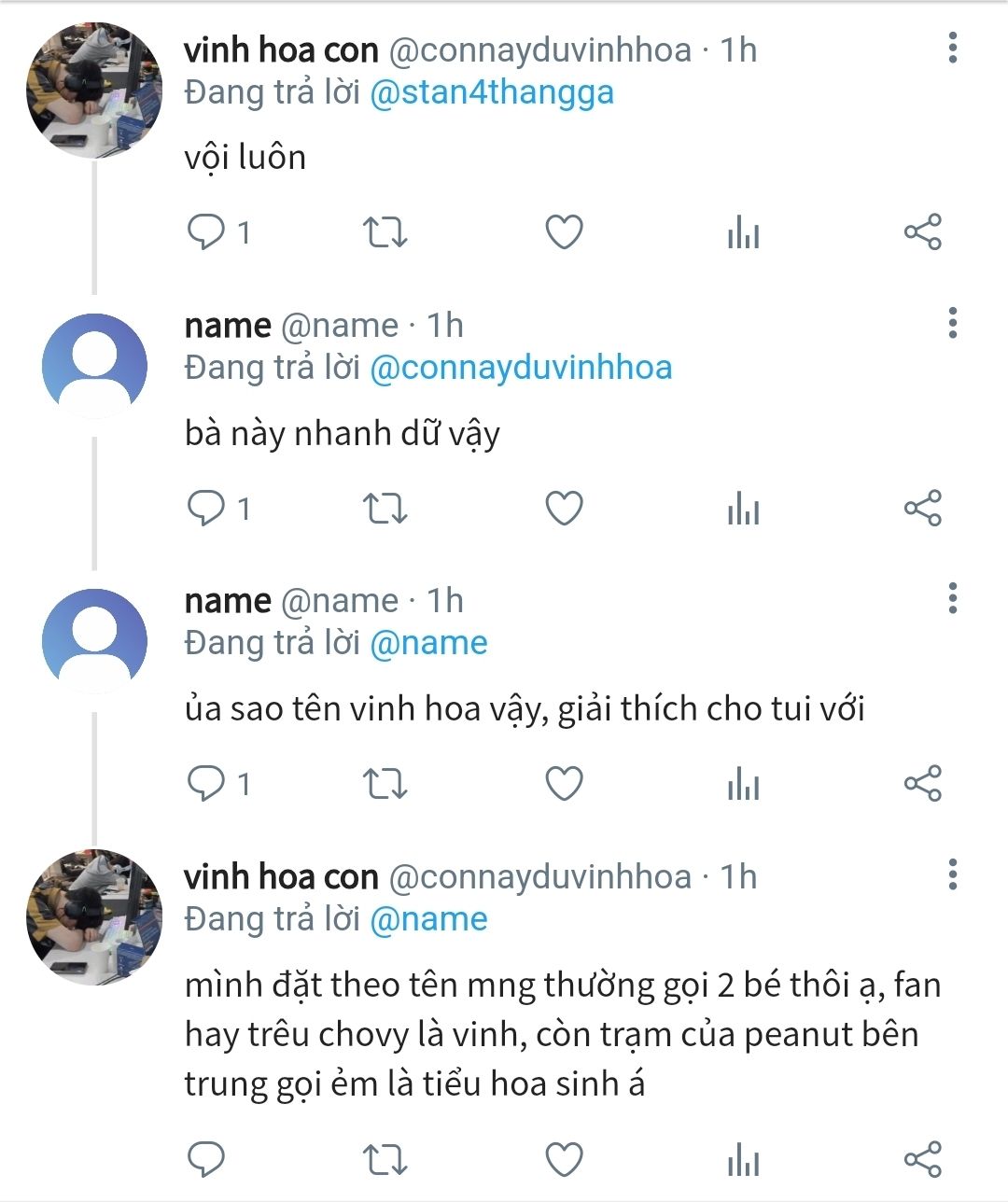Retweet the "vội luôn" reply
Viewport: 1008px width, 1202px height.
pos(384,232)
